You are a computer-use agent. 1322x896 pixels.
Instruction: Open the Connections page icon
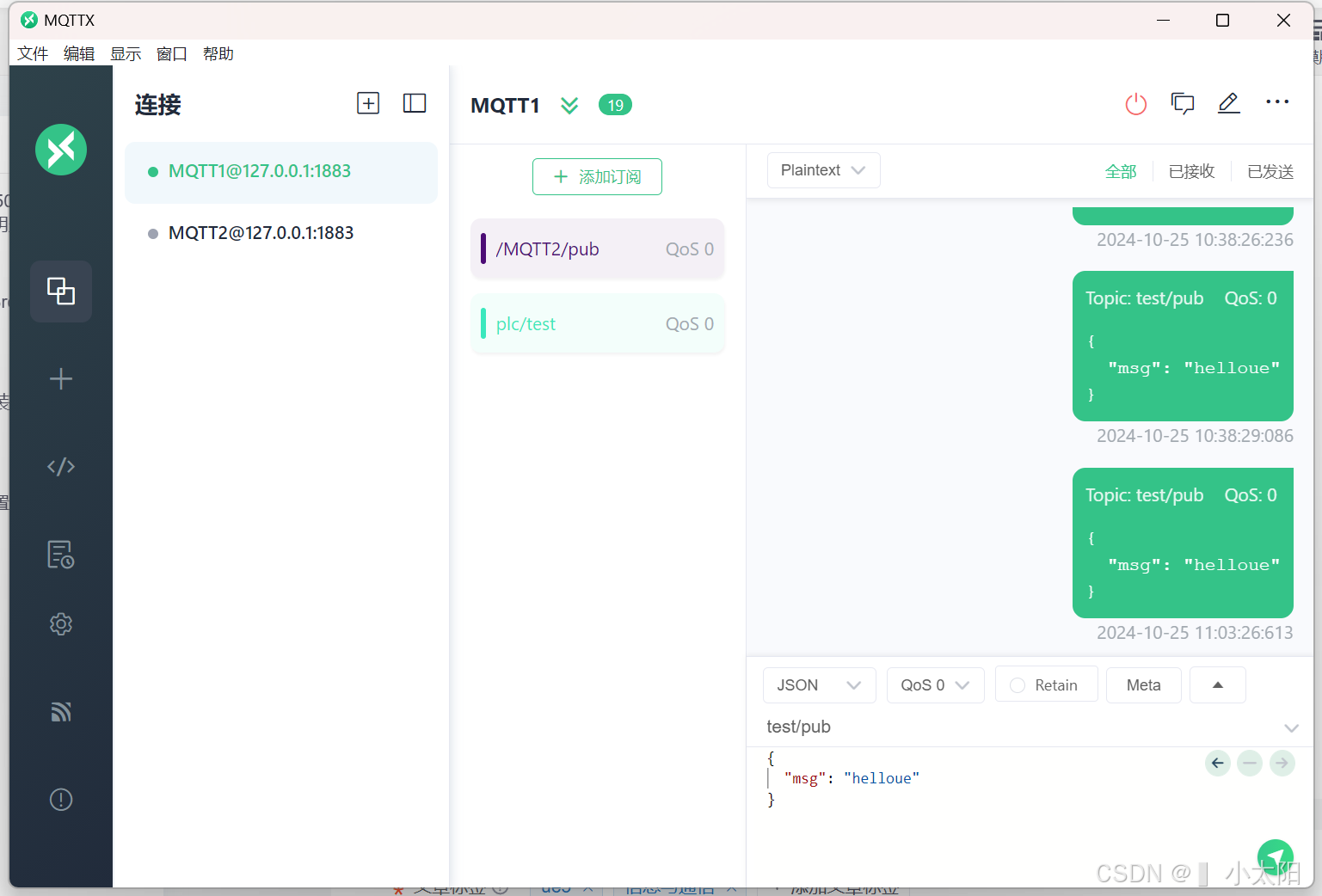(61, 292)
